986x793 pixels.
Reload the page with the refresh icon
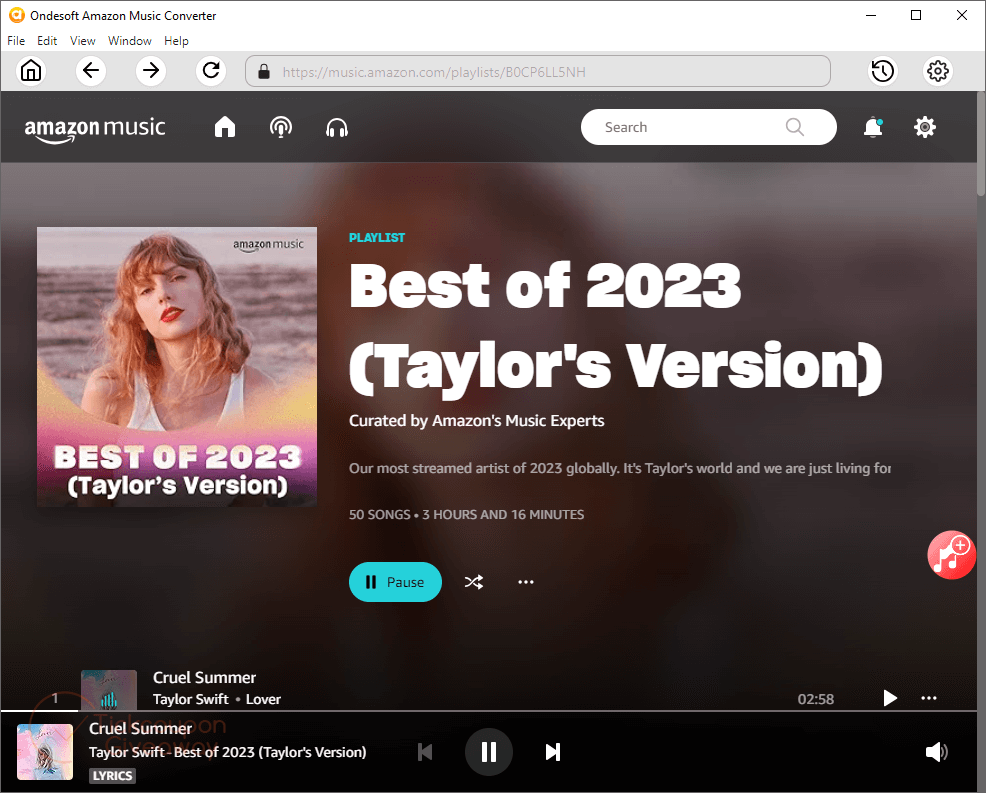click(x=211, y=70)
